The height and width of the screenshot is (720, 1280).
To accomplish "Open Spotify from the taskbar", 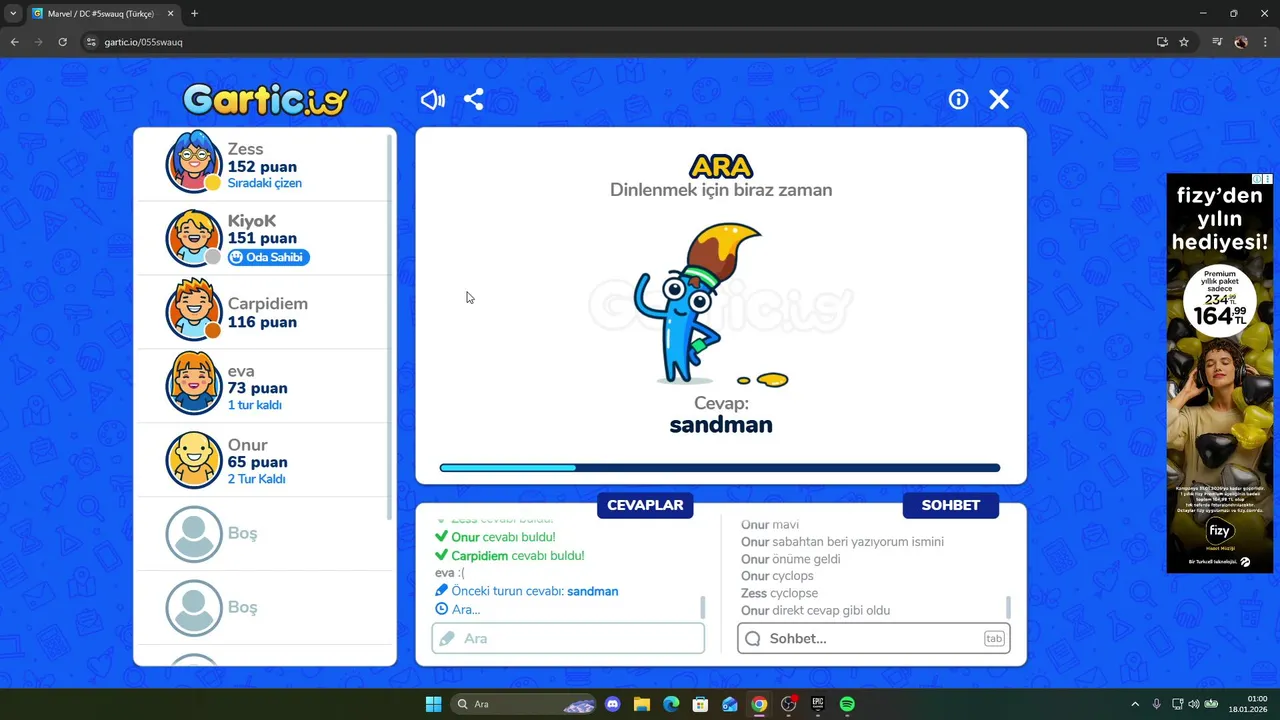I will pos(847,704).
